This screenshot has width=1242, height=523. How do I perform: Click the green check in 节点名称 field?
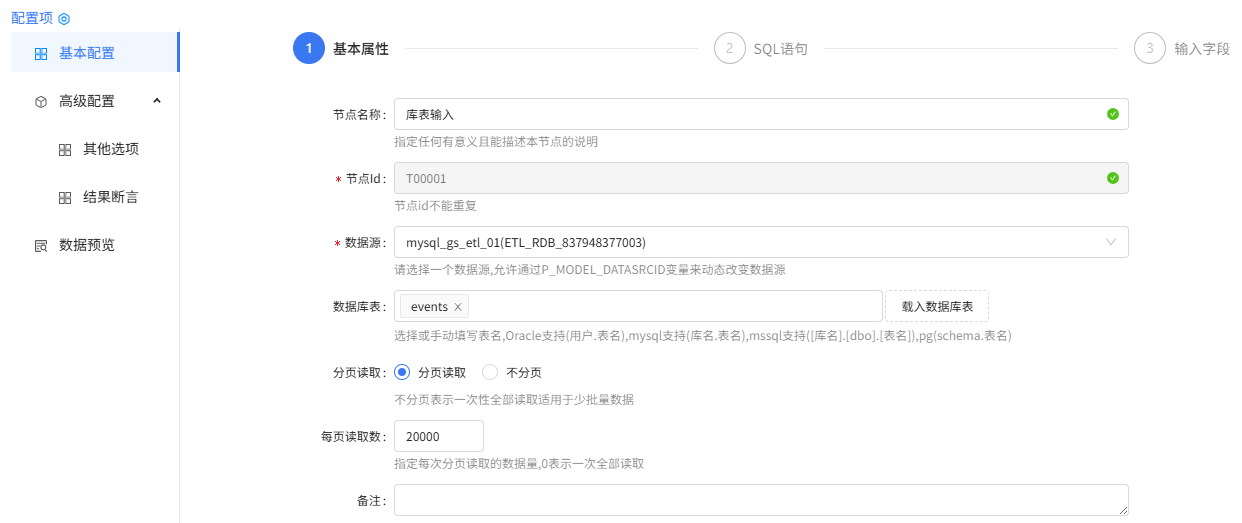pos(1113,114)
